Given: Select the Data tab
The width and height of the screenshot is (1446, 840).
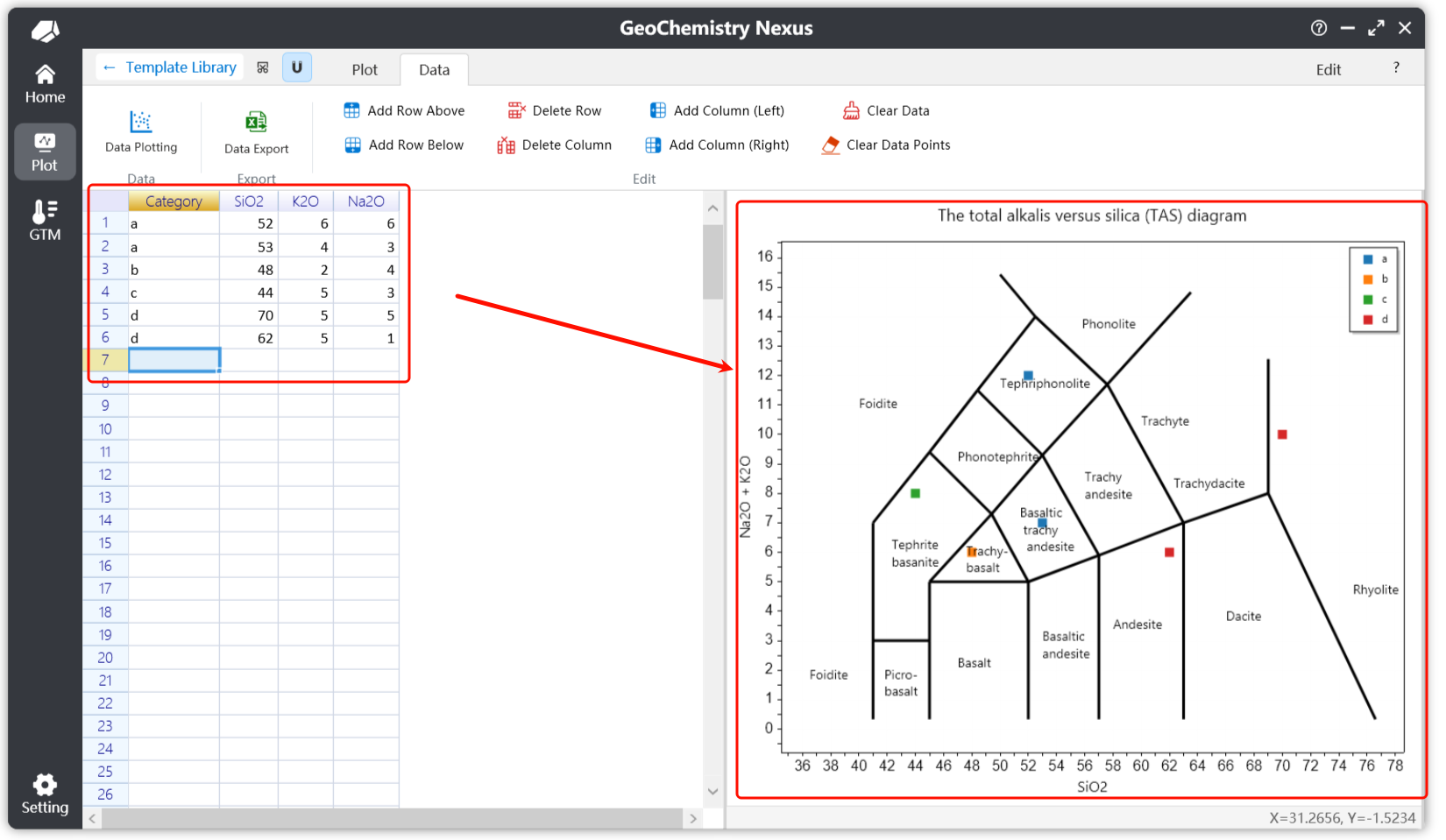Looking at the screenshot, I should click(434, 70).
